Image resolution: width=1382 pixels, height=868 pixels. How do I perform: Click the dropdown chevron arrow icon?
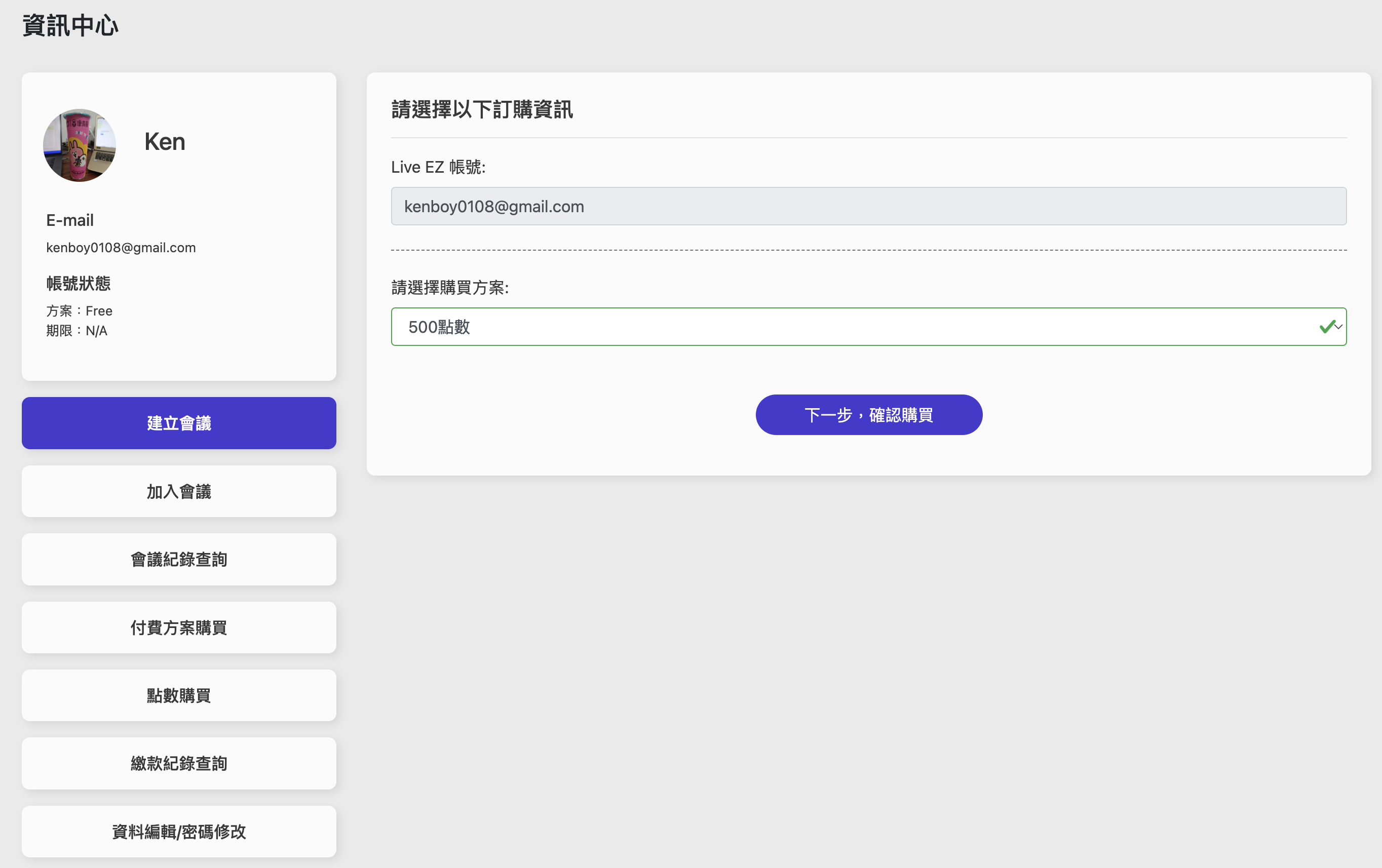[x=1338, y=327]
